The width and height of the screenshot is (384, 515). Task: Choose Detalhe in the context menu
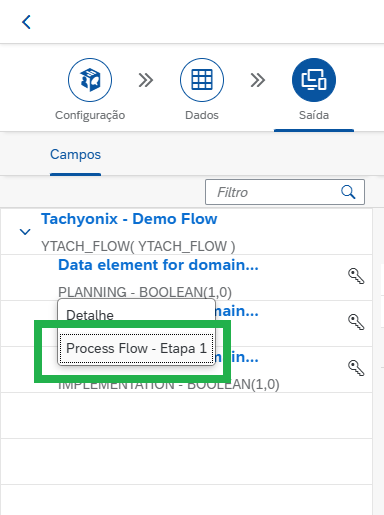coord(136,315)
